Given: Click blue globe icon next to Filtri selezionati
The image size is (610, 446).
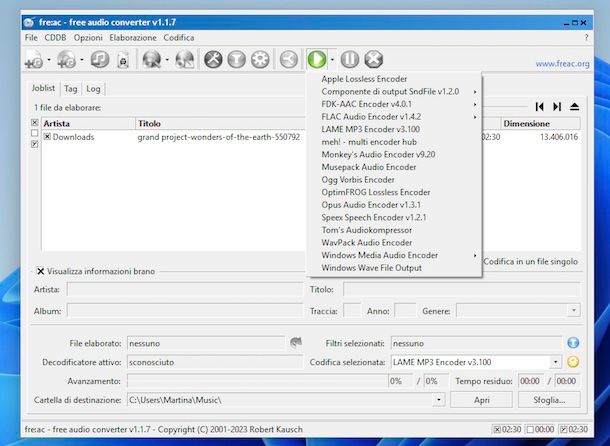Looking at the screenshot, I should [x=573, y=343].
